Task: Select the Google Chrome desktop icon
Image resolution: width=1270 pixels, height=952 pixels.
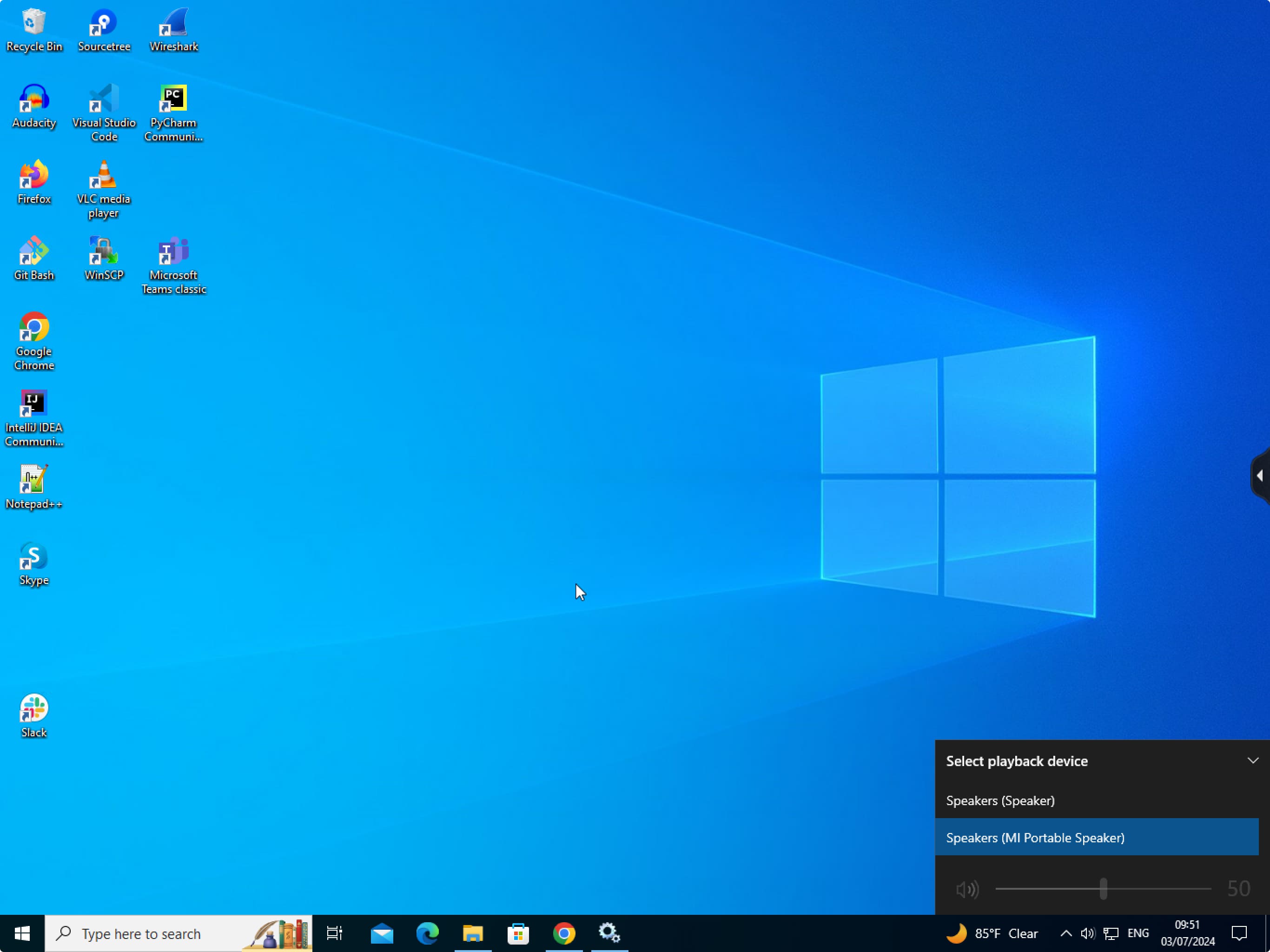Action: [34, 342]
